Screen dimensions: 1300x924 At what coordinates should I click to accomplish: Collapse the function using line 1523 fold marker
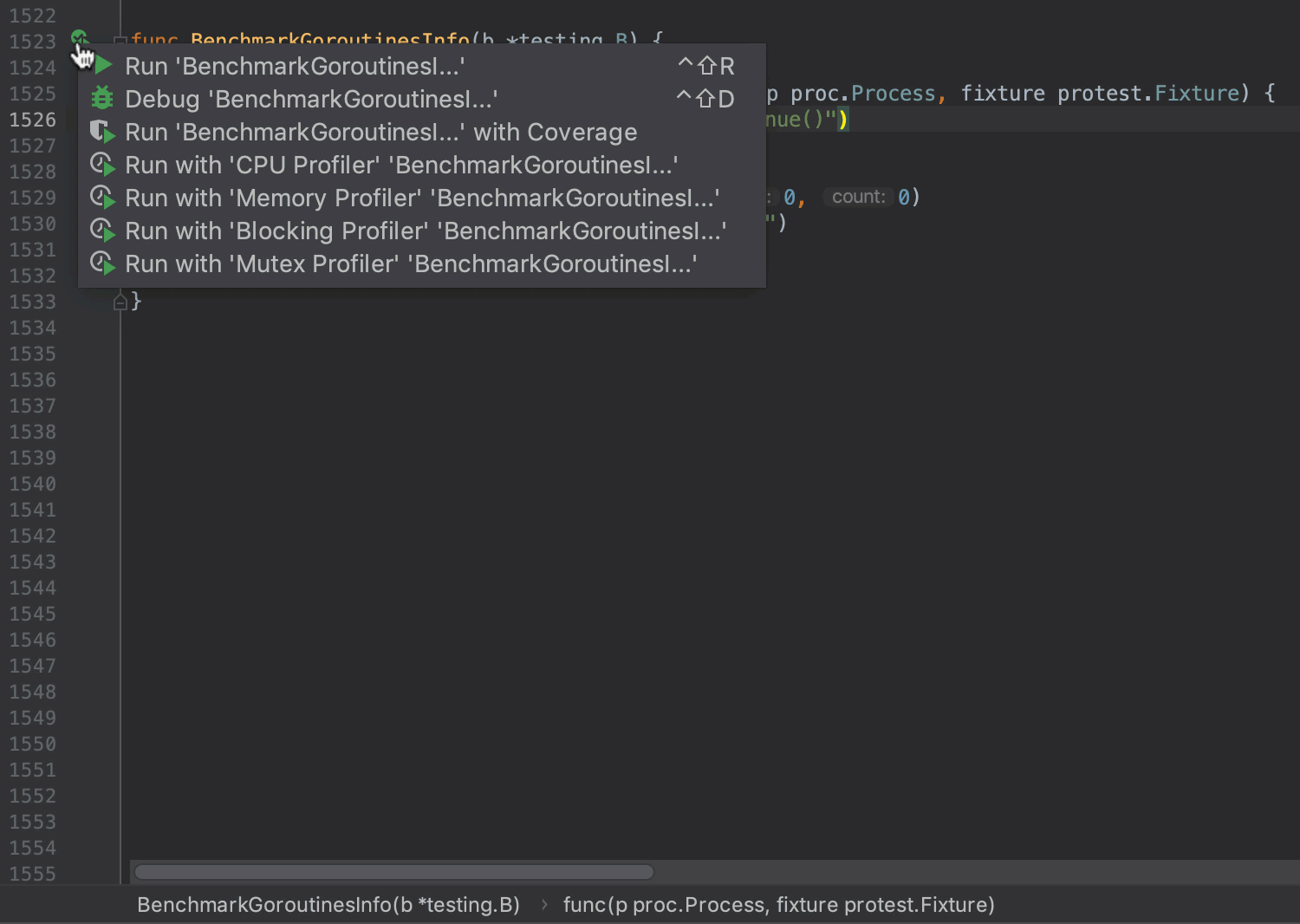point(120,41)
